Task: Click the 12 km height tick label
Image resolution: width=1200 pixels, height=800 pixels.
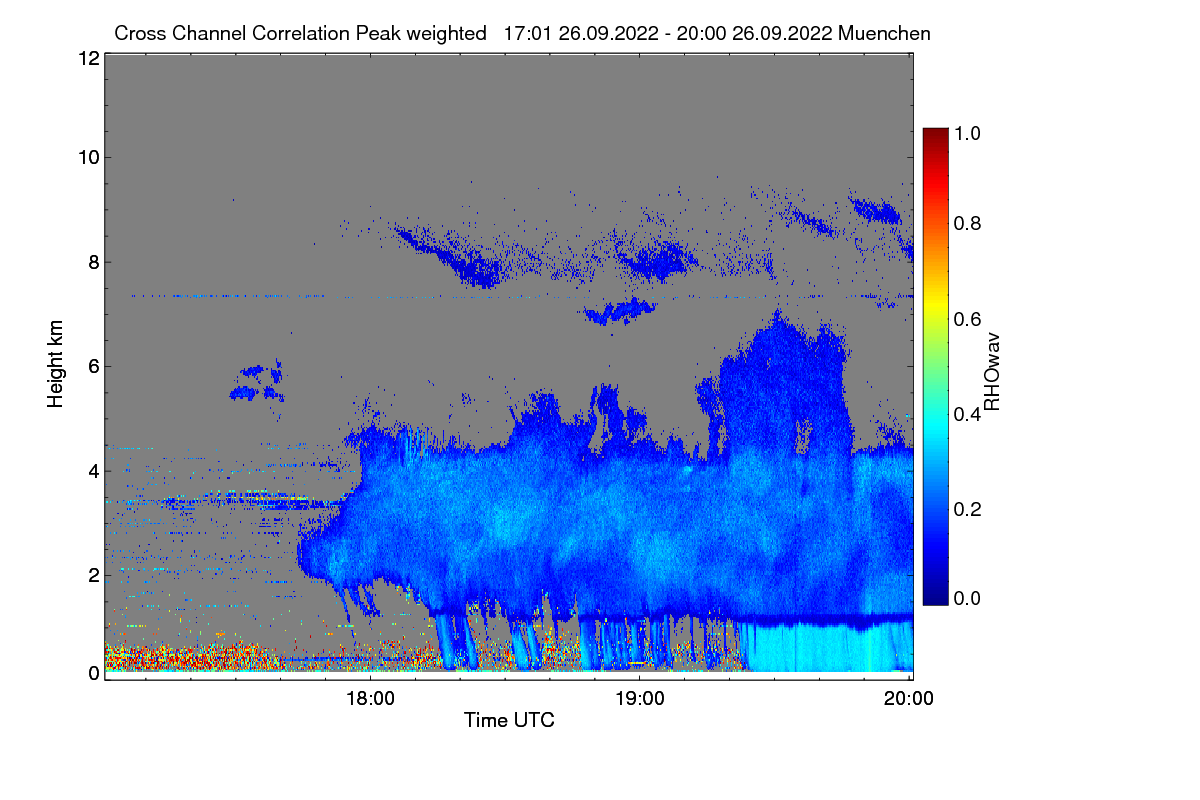Action: [x=87, y=59]
